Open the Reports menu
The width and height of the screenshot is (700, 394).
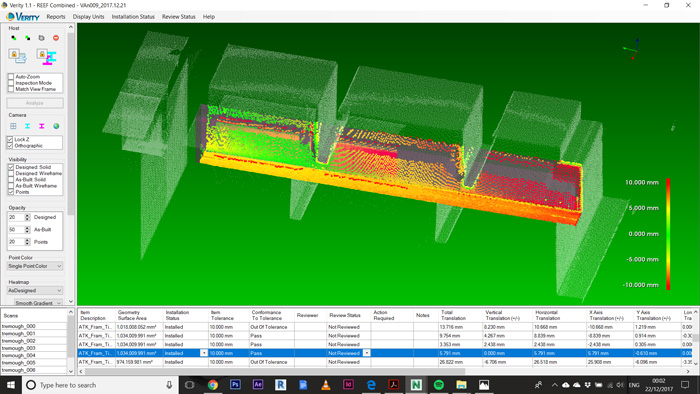coord(56,17)
